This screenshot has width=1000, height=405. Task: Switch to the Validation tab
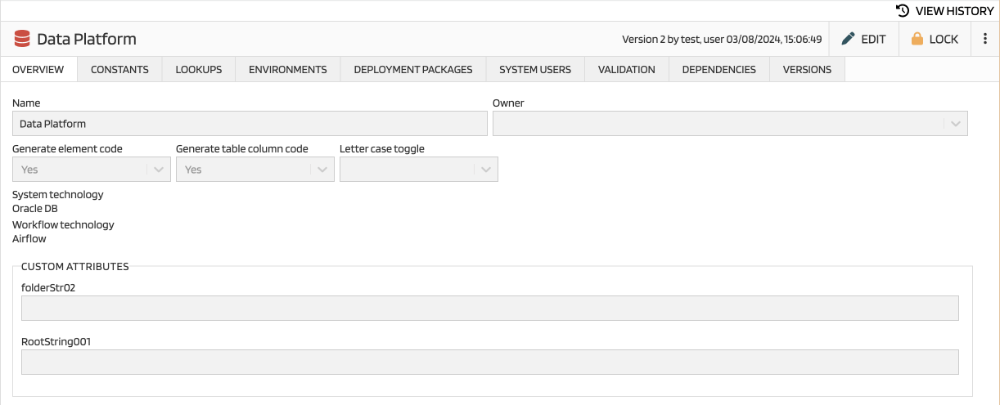click(626, 70)
